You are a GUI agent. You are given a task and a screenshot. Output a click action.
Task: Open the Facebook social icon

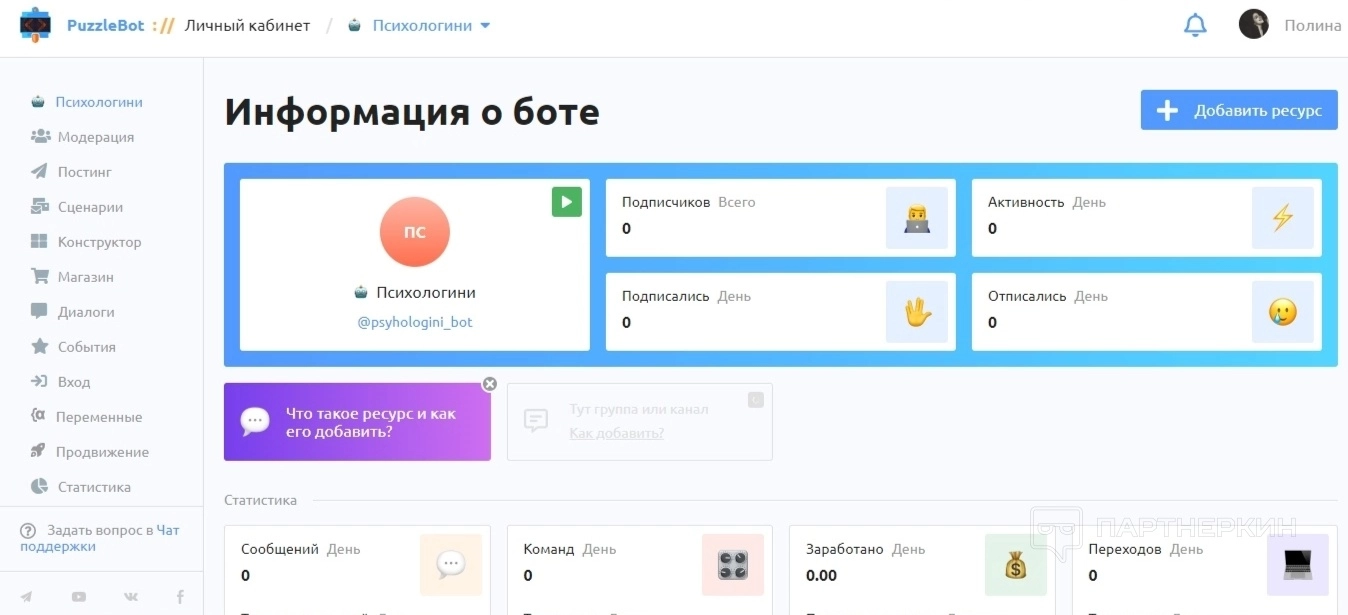point(180,597)
